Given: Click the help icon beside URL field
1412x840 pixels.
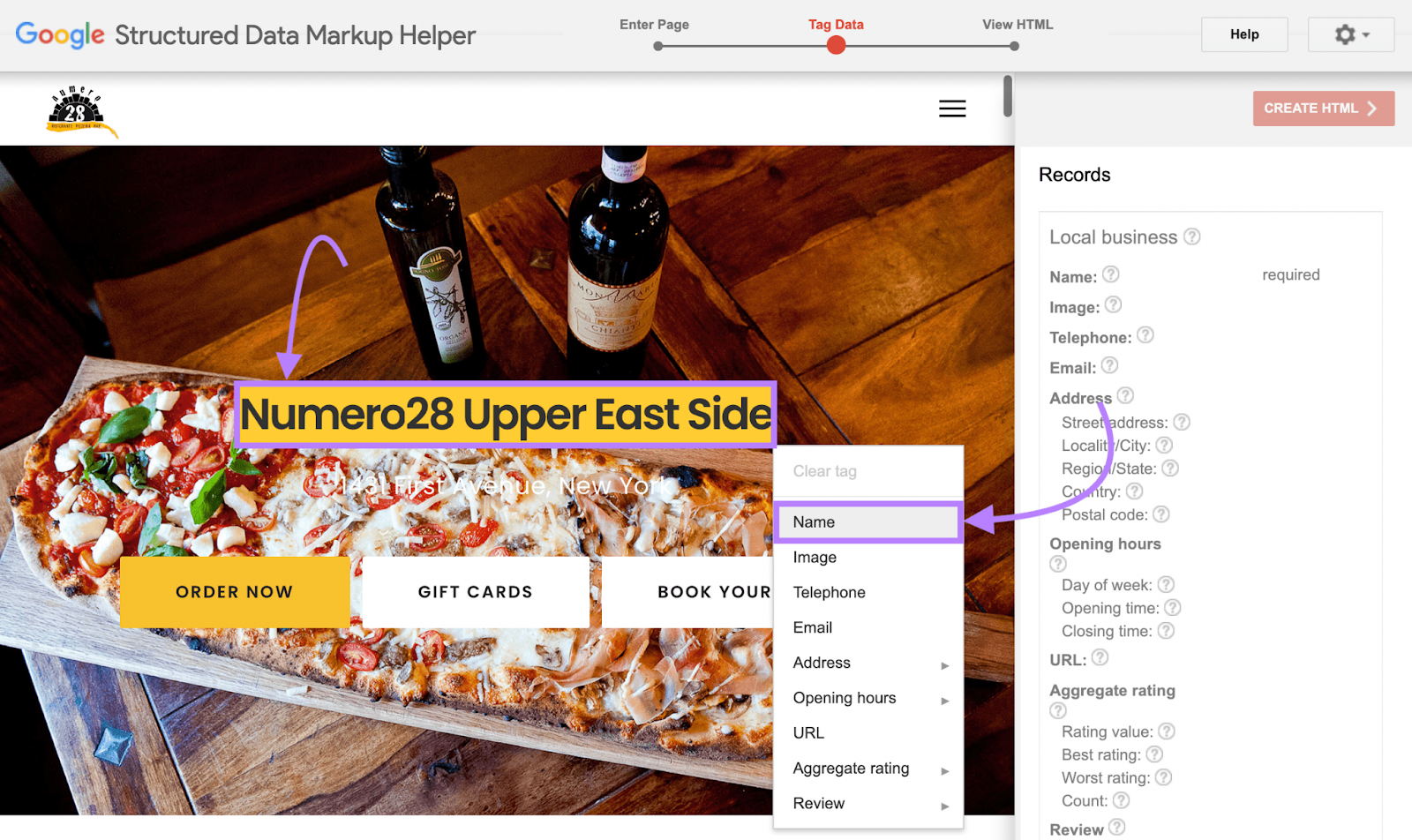Looking at the screenshot, I should [x=1100, y=657].
